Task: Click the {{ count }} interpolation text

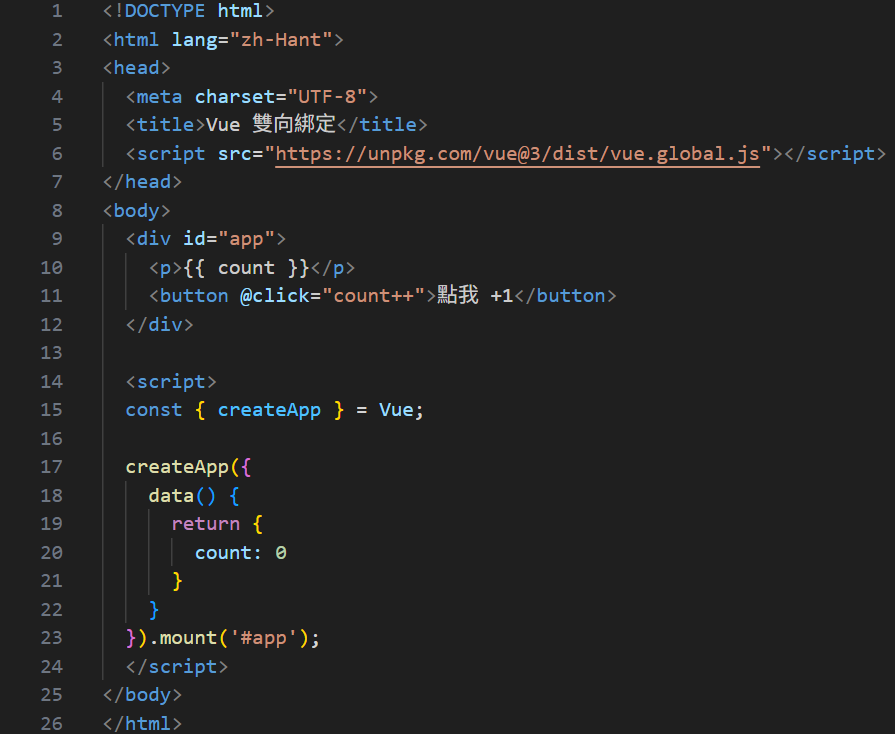Action: [x=246, y=268]
